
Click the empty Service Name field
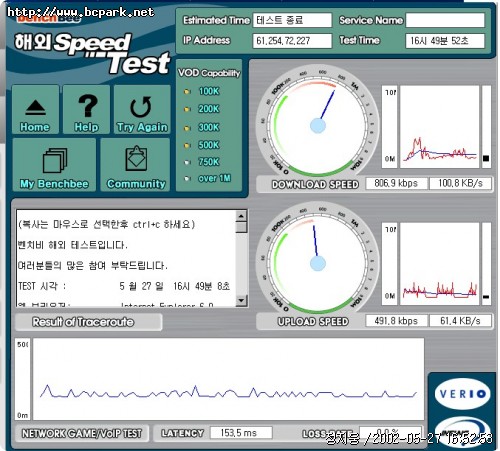click(445, 20)
